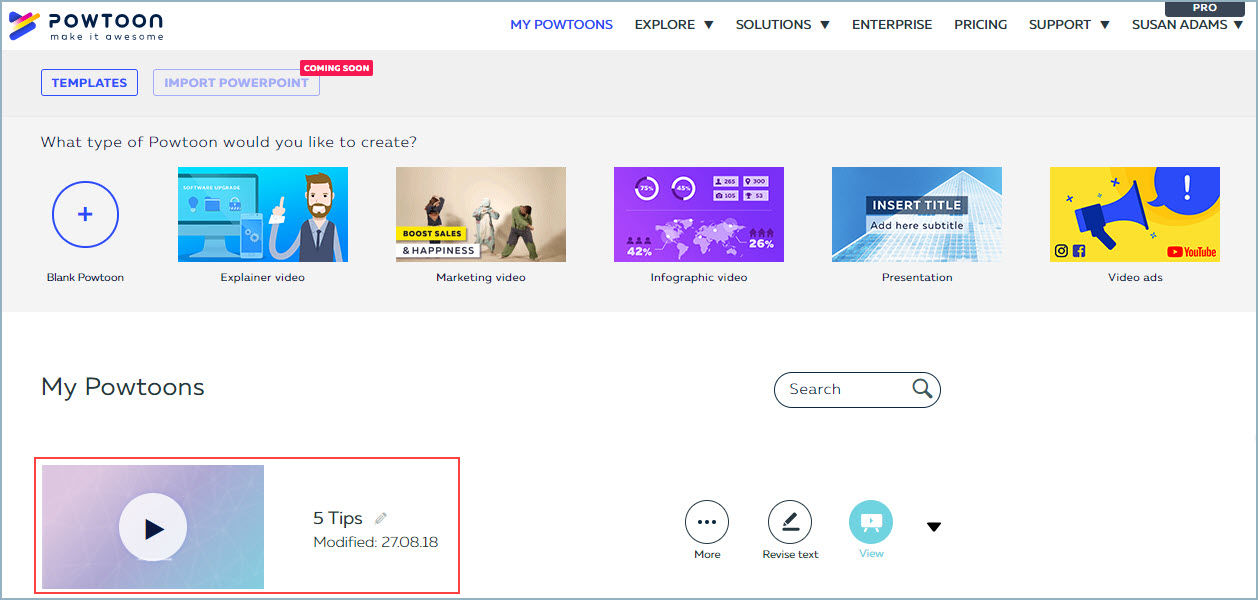Viewport: 1258px width, 600px height.
Task: Click the 5 Tips title text
Action: 338,518
